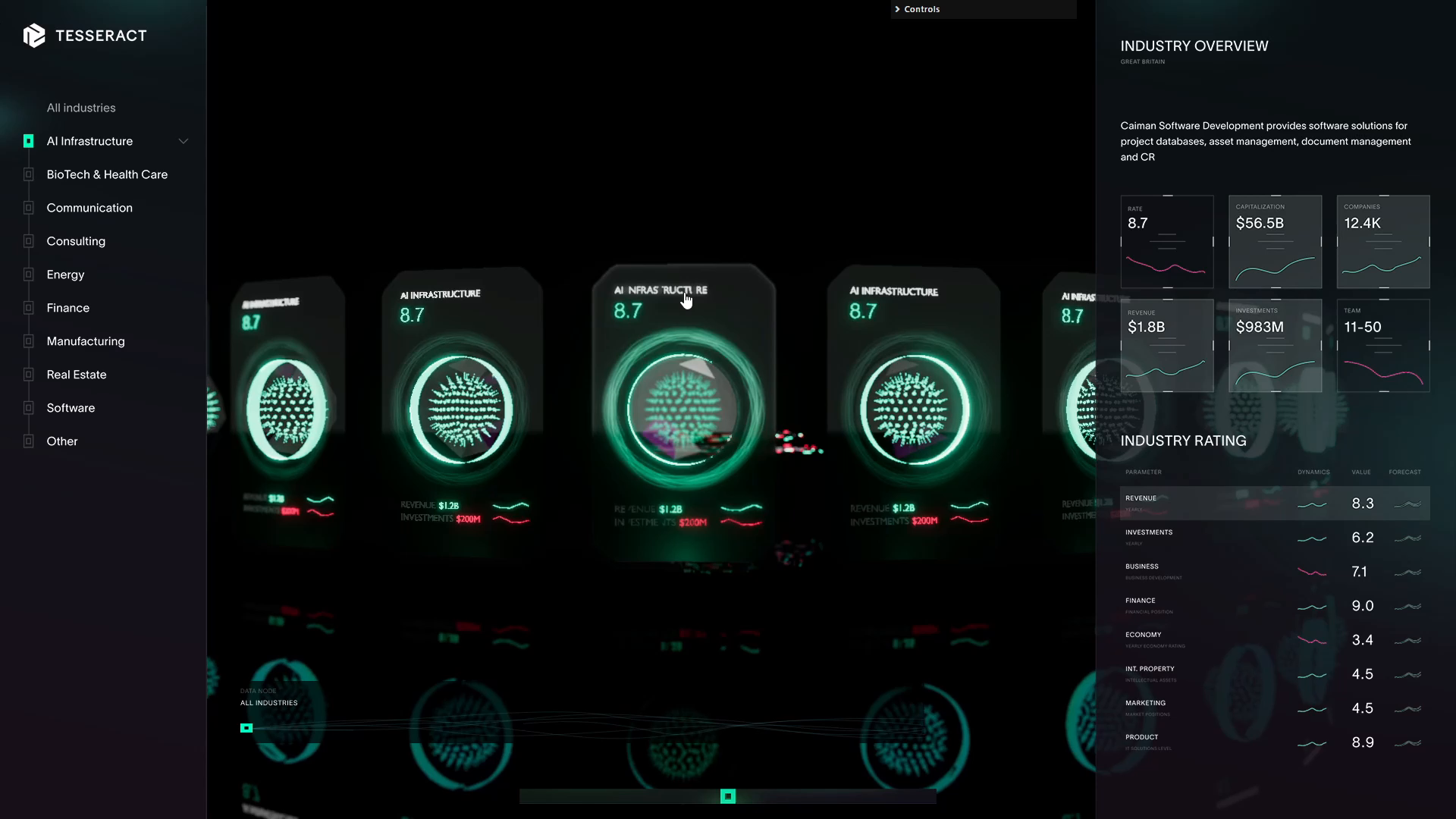This screenshot has width=1456, height=819.
Task: Open the Investments $983M tile
Action: click(x=1276, y=346)
